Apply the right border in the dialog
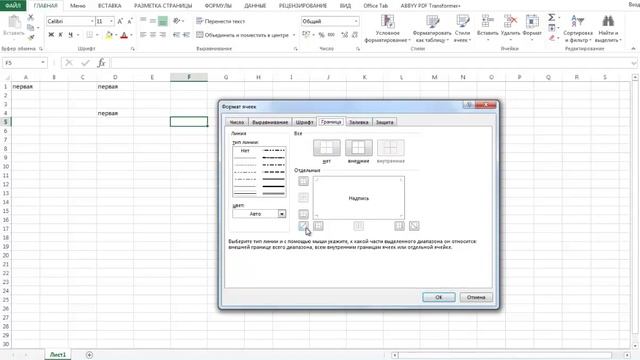 click(399, 226)
